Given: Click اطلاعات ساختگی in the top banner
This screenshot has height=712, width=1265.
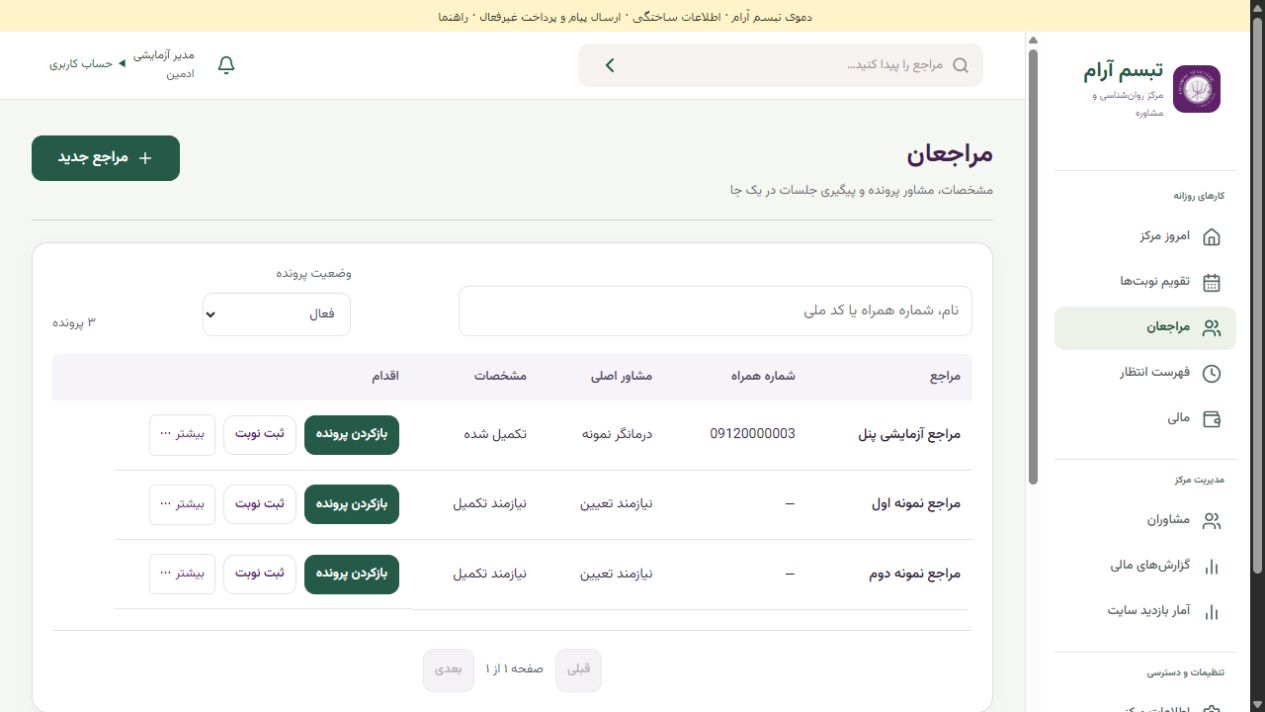Looking at the screenshot, I should [675, 17].
